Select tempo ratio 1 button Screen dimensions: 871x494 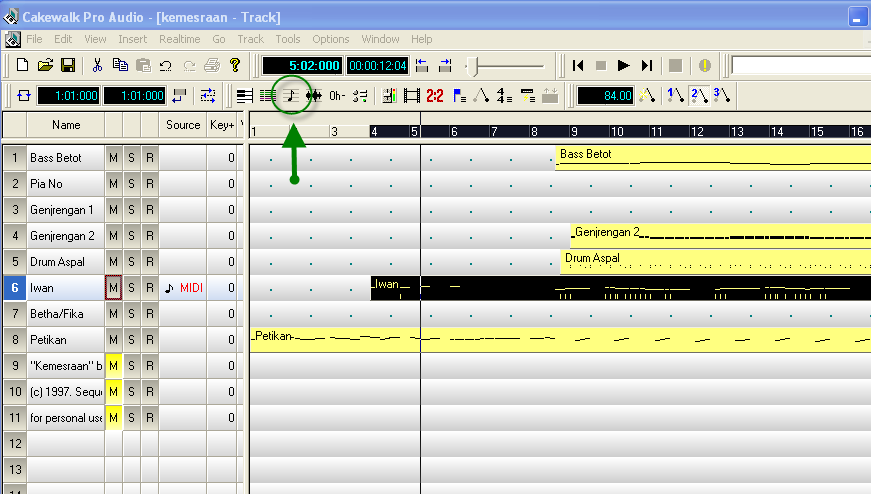pos(675,96)
